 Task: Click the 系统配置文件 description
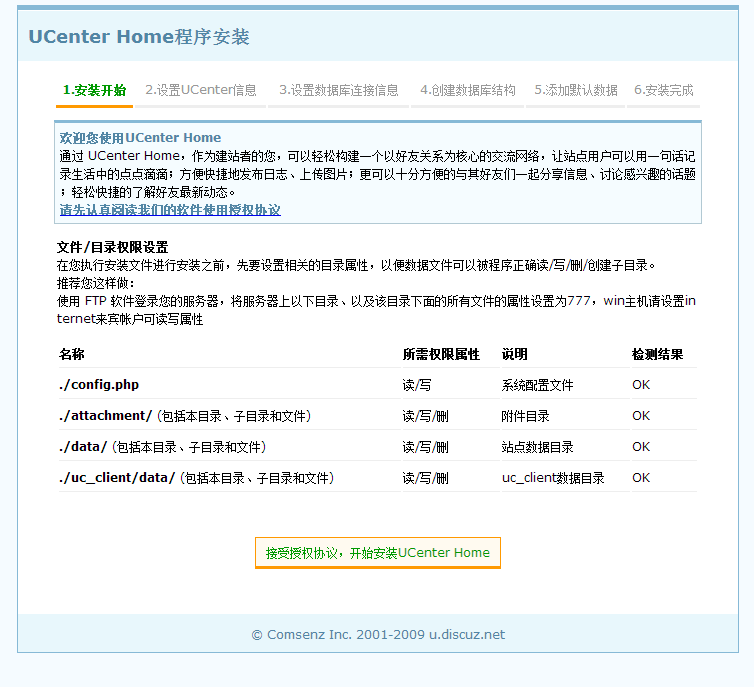[538, 385]
